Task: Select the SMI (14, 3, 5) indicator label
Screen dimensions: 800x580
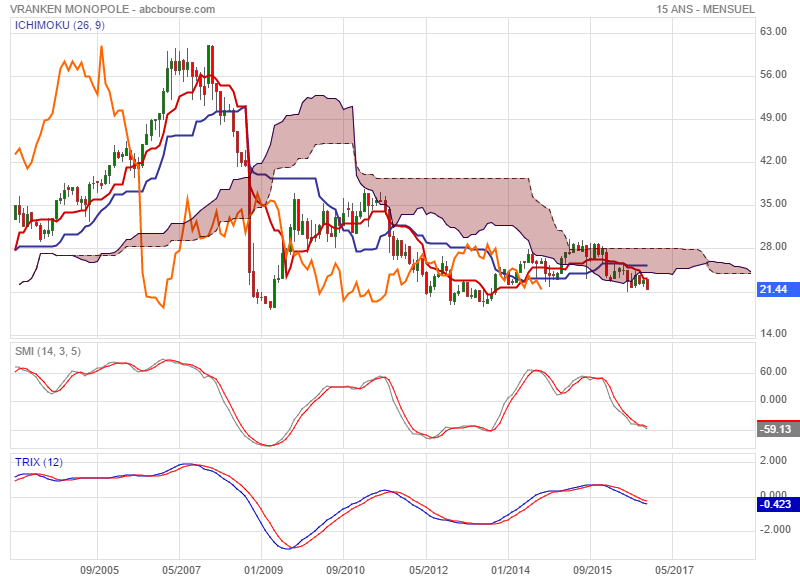Action: point(48,351)
